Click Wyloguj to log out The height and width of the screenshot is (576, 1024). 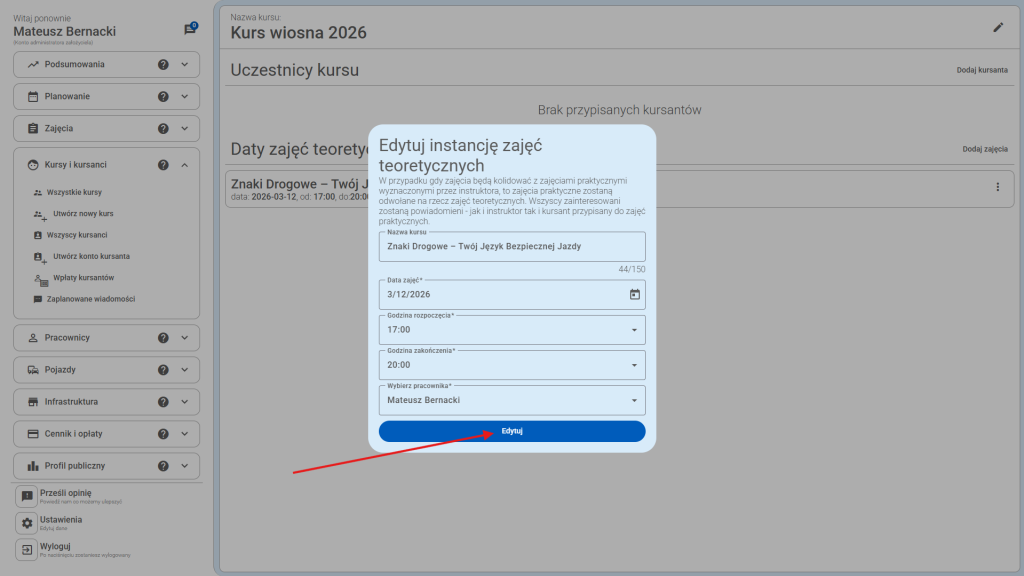tap(55, 547)
